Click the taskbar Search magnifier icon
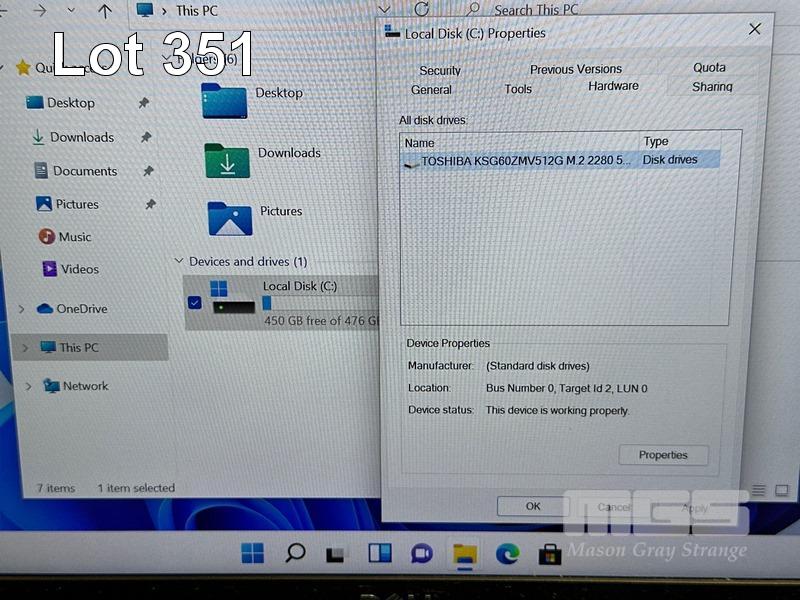The width and height of the screenshot is (800, 600). click(295, 553)
